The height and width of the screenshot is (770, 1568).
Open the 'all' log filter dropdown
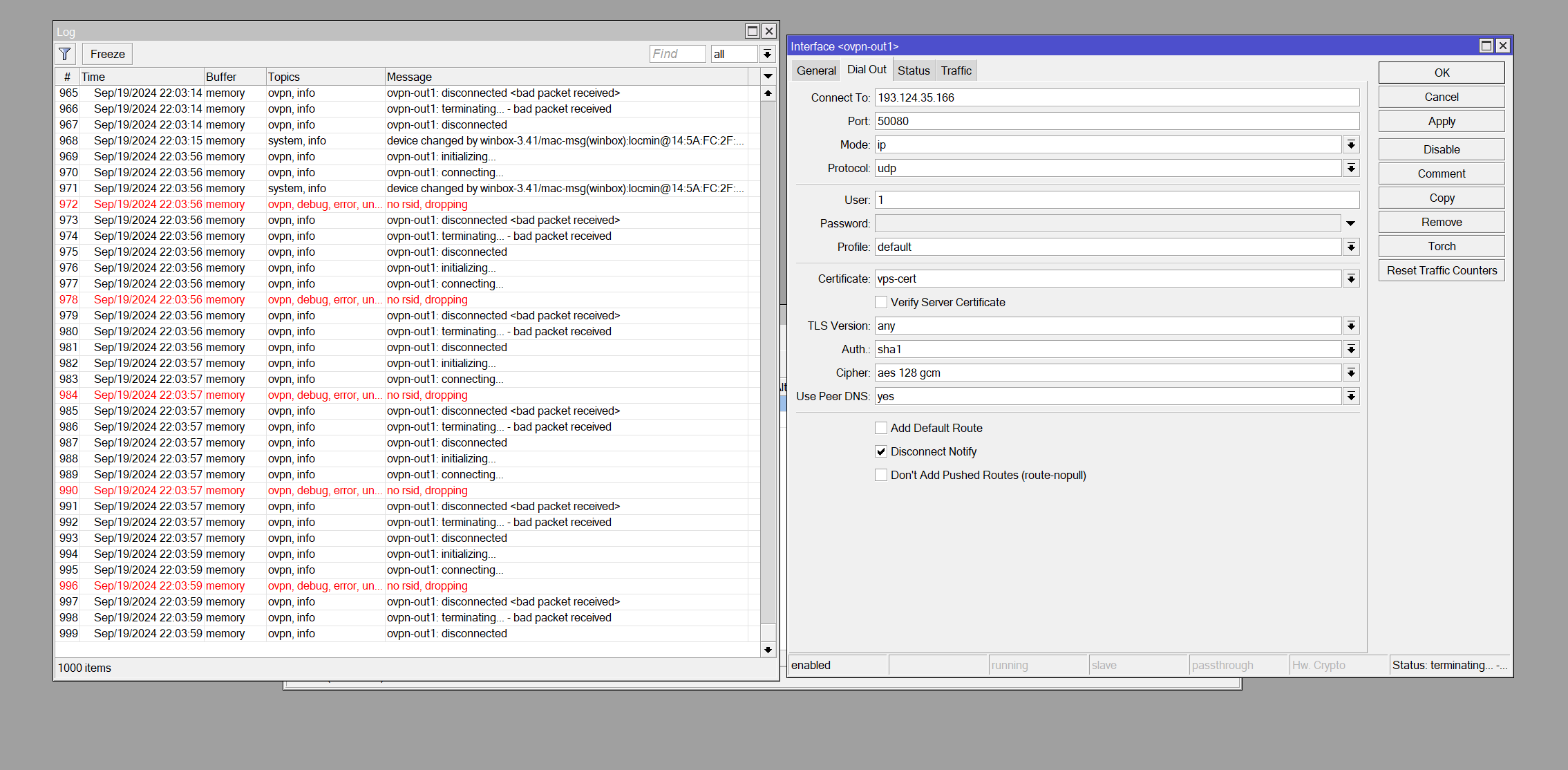767,54
